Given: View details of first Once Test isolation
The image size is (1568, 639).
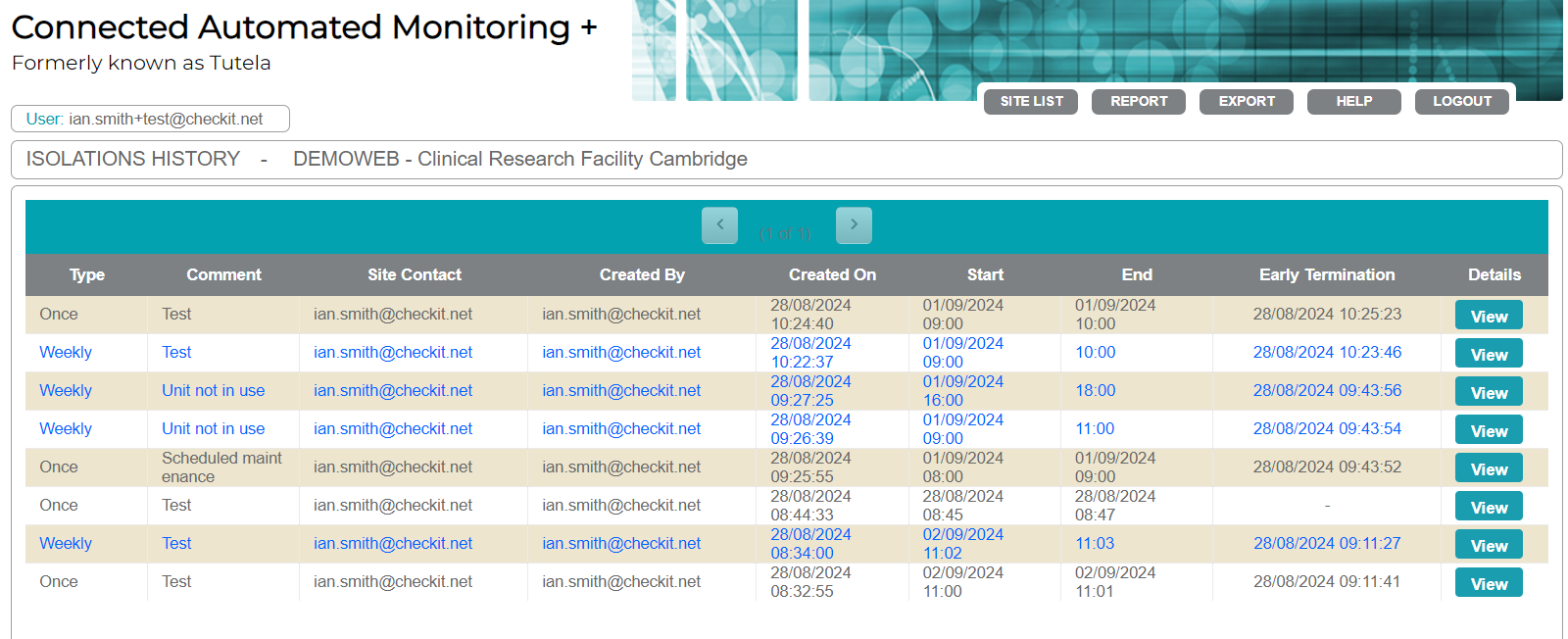Looking at the screenshot, I should pyautogui.click(x=1488, y=316).
